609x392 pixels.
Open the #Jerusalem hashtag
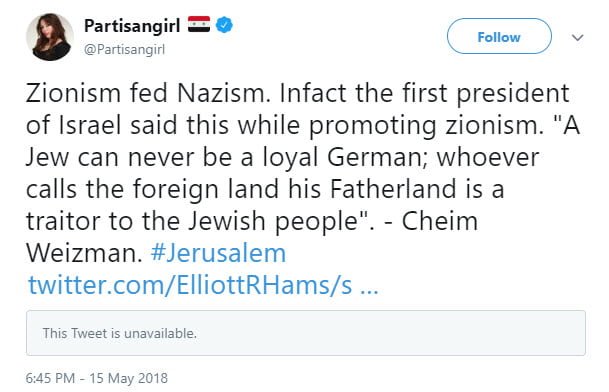point(218,253)
